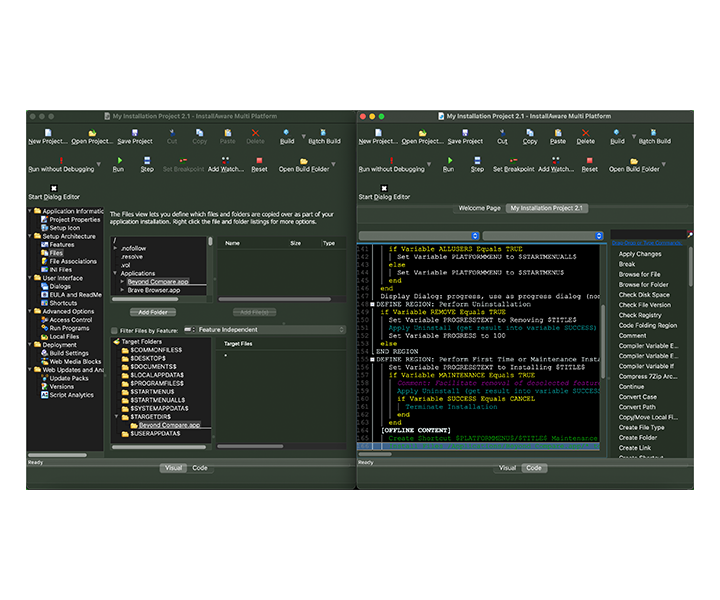Select Check Disk Space command
This screenshot has width=720, height=600.
tap(644, 295)
